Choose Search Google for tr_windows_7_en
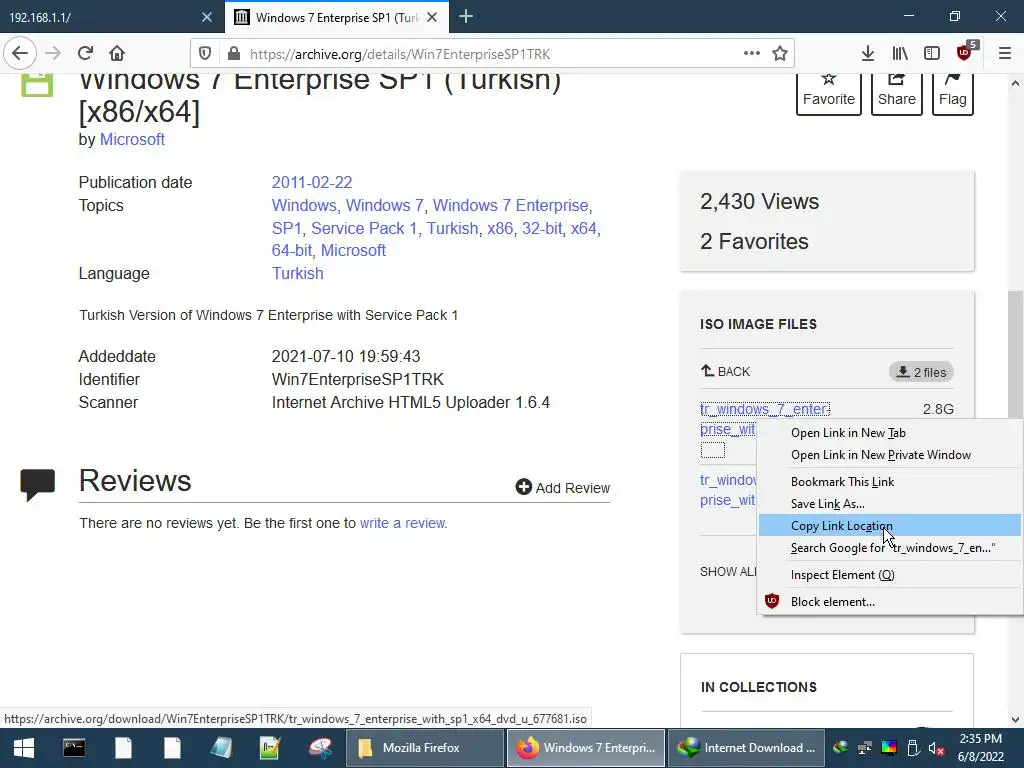This screenshot has height=768, width=1024. tap(889, 548)
